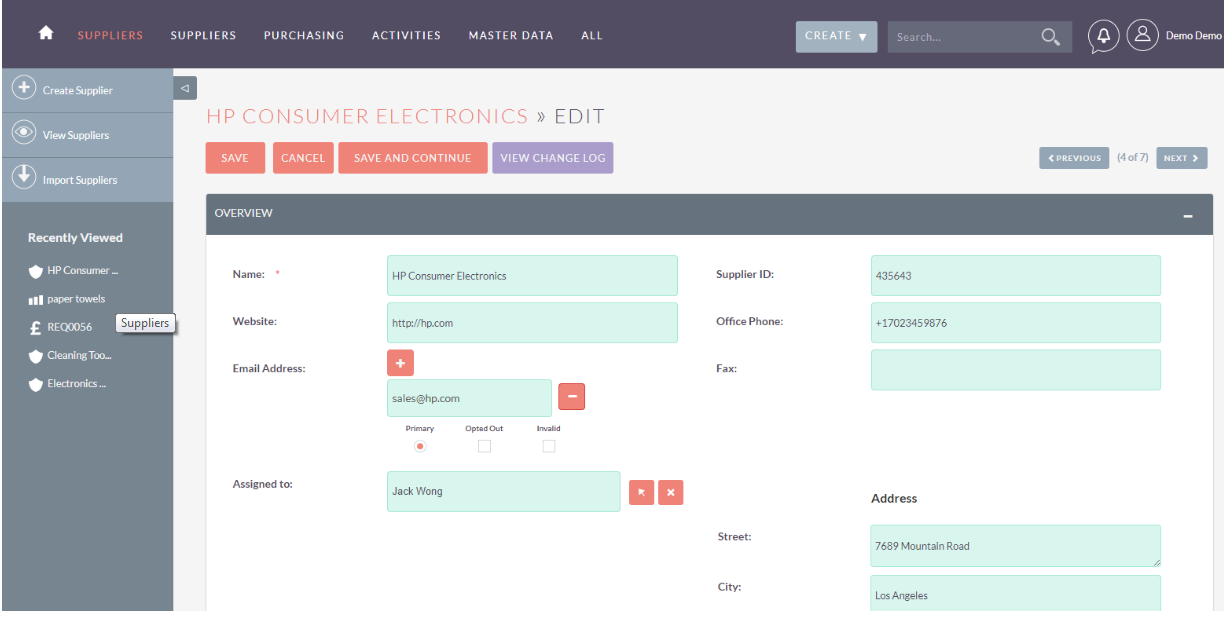The height and width of the screenshot is (620, 1224).
Task: Open the highlighted SUPPLIERS module tab
Action: (110, 35)
